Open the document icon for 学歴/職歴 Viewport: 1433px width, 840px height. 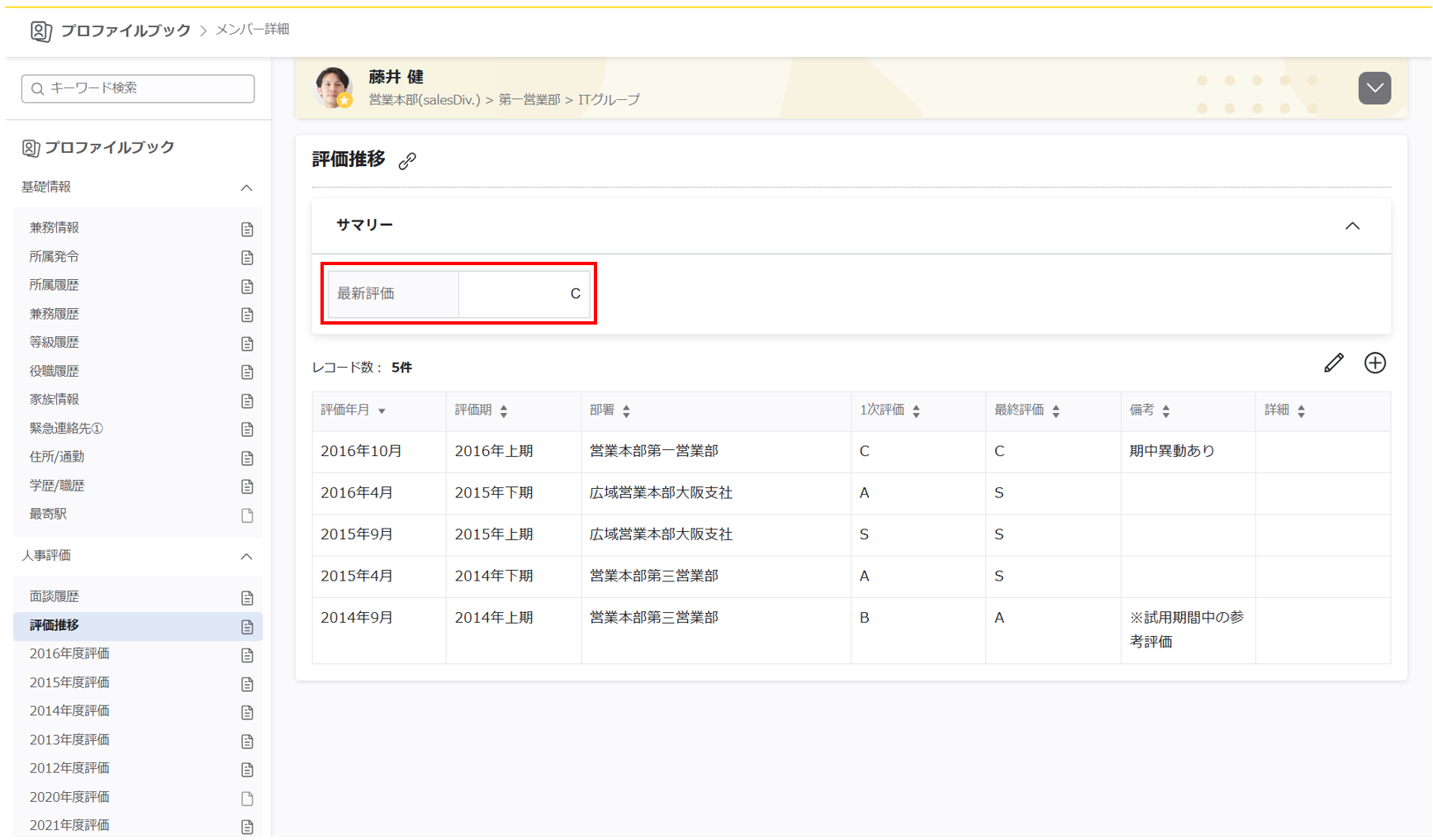tap(247, 486)
